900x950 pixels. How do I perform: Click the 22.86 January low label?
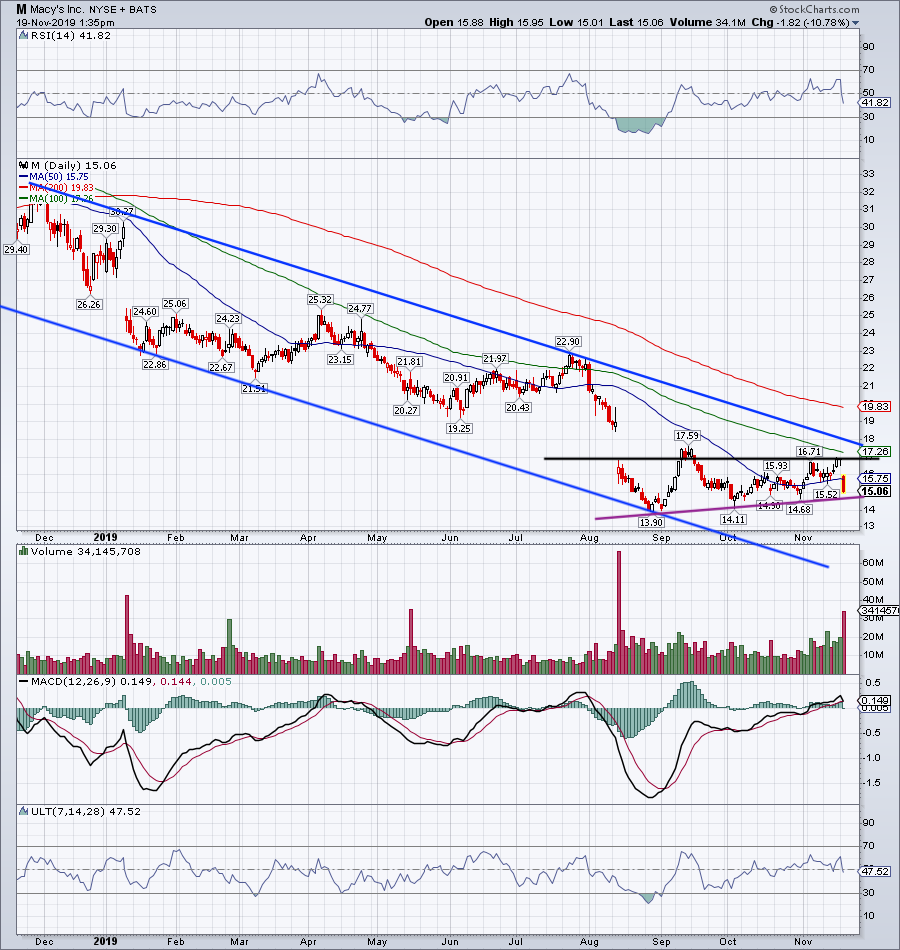(155, 365)
